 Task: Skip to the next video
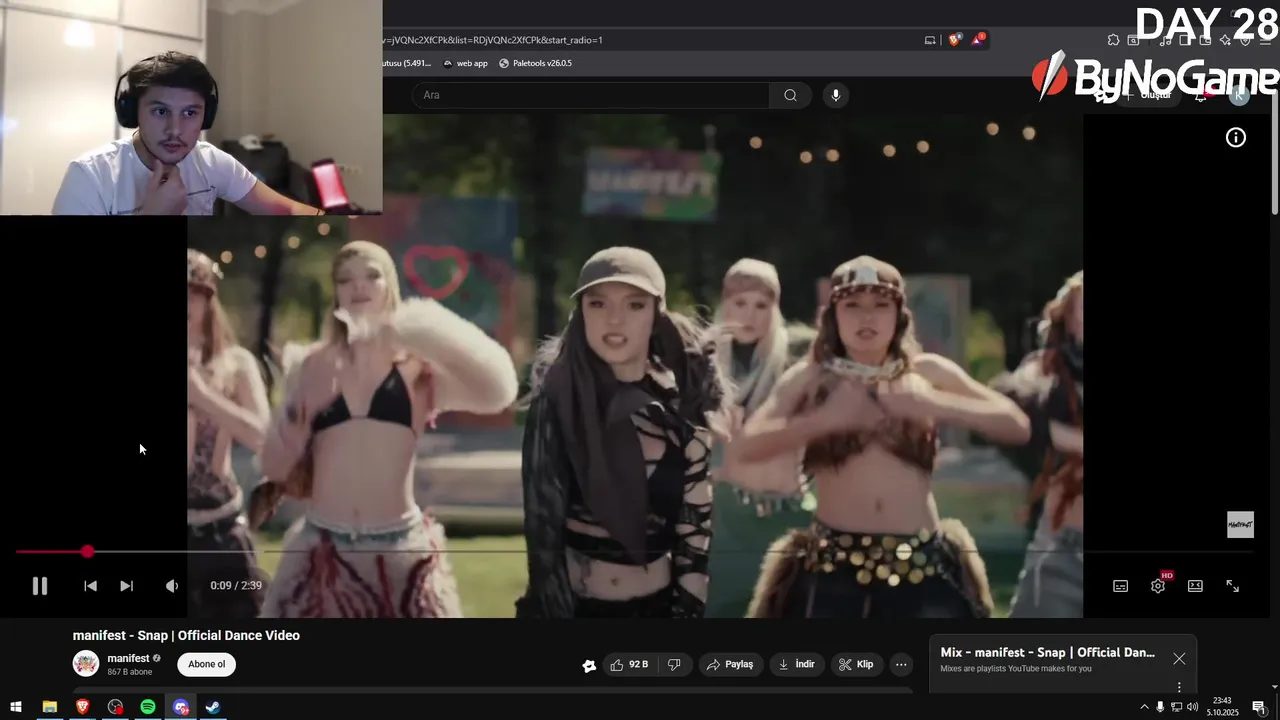[126, 586]
